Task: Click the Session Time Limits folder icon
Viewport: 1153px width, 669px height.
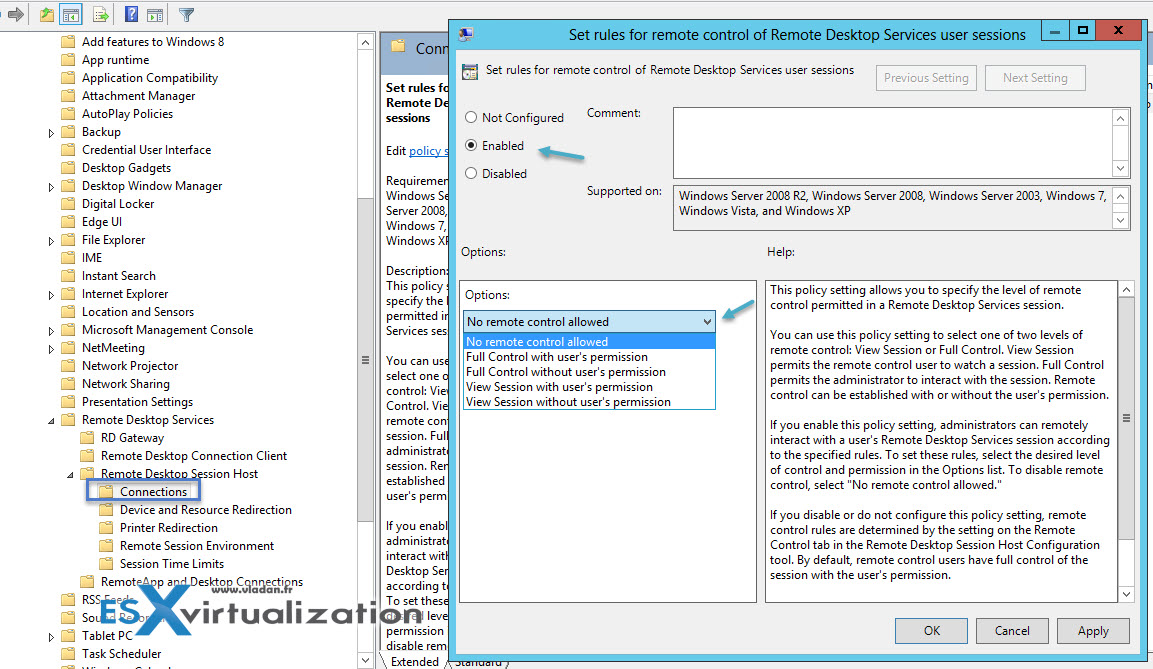Action: pos(107,564)
